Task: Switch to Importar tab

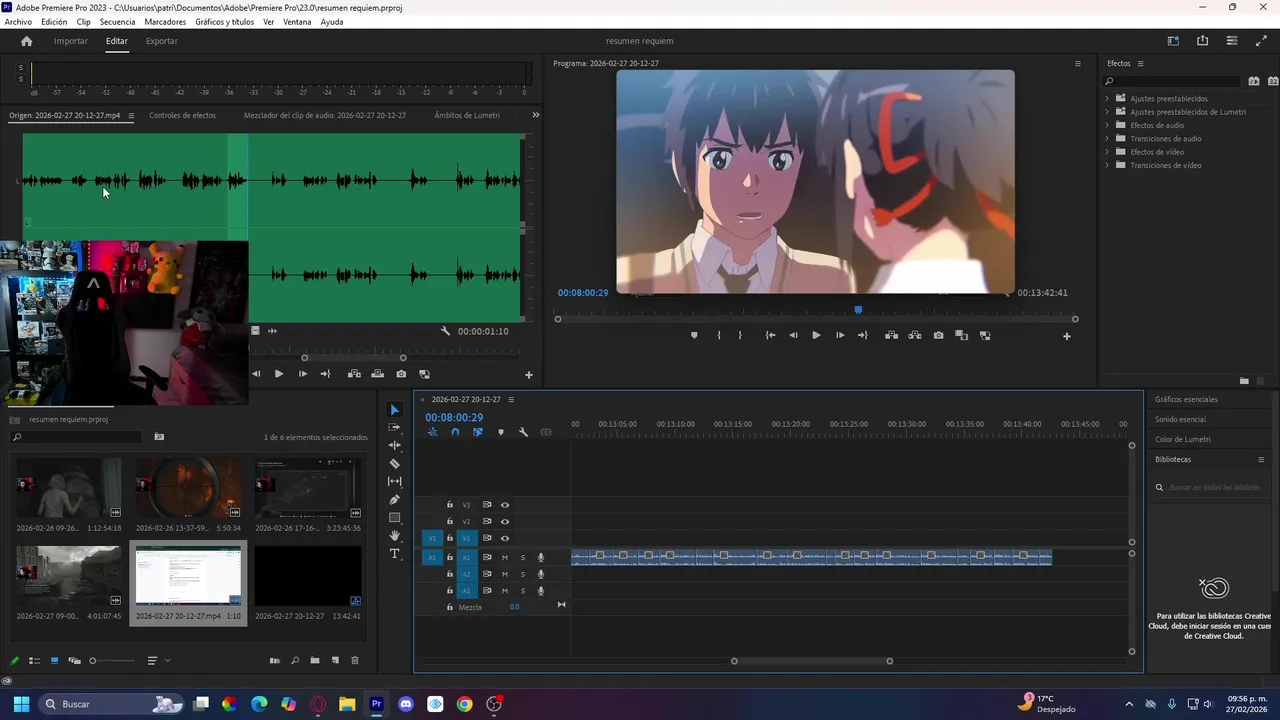Action: coord(70,41)
